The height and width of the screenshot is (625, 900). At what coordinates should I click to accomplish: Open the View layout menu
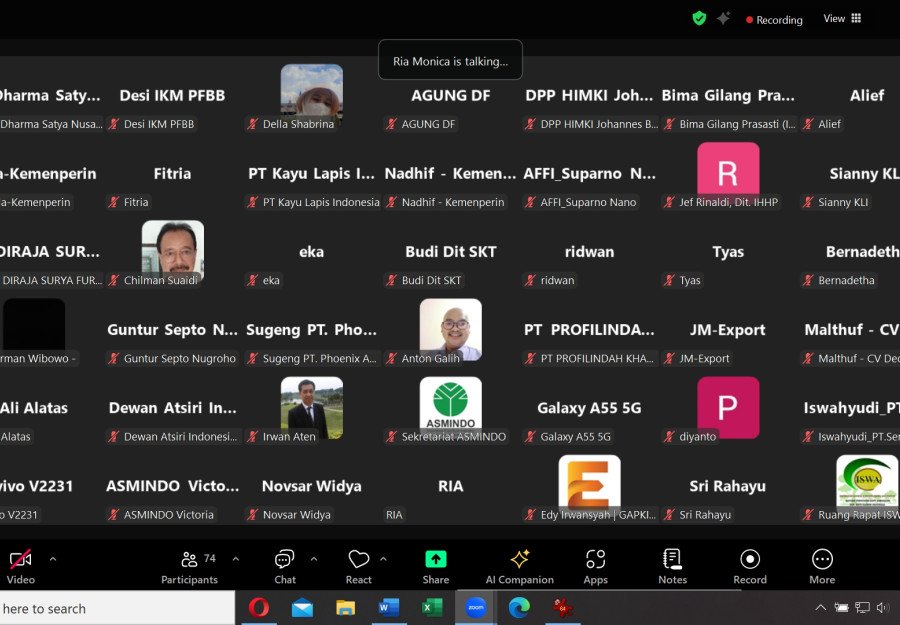tap(841, 19)
